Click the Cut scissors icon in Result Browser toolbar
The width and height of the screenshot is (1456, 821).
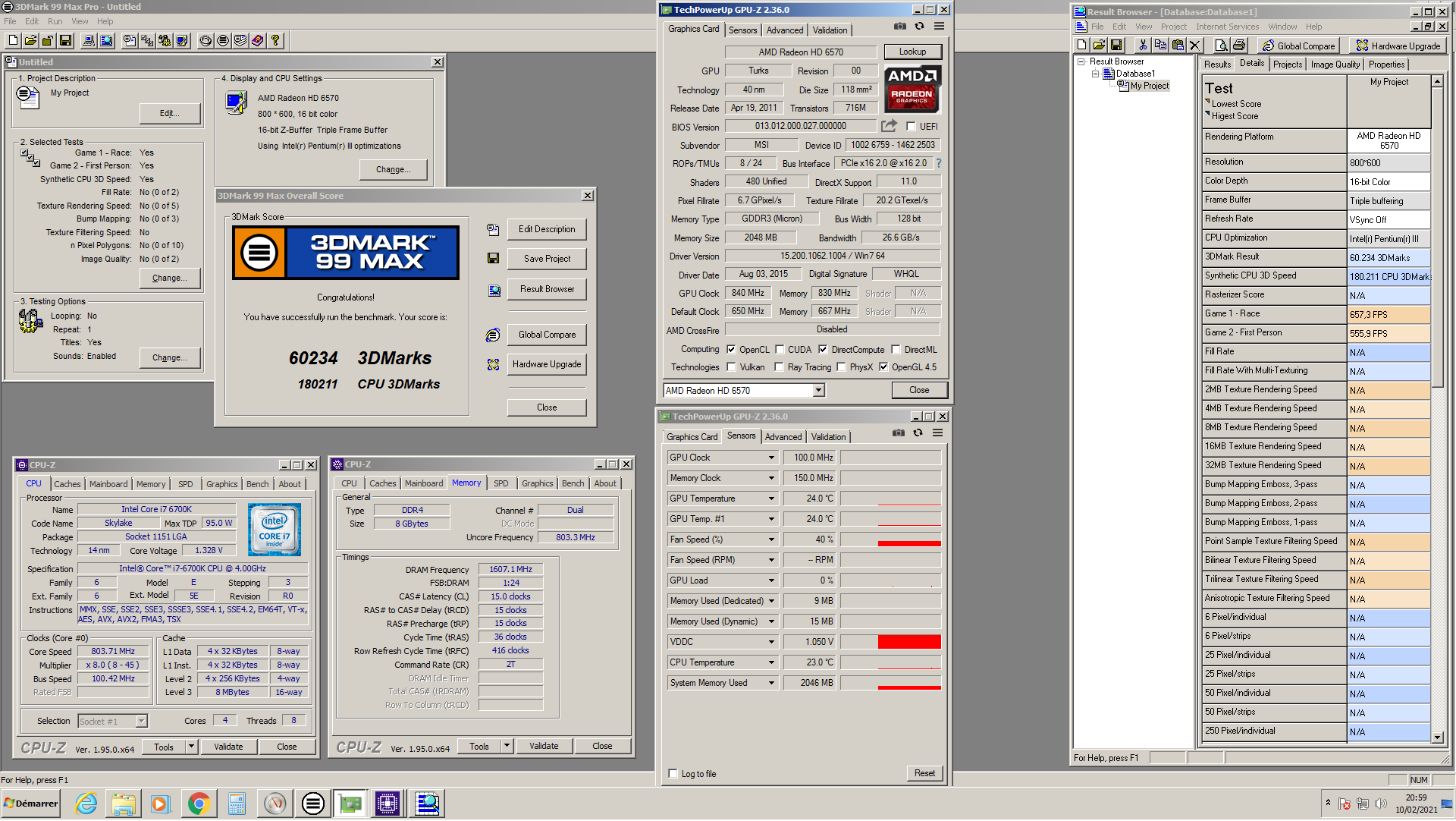[x=1143, y=46]
